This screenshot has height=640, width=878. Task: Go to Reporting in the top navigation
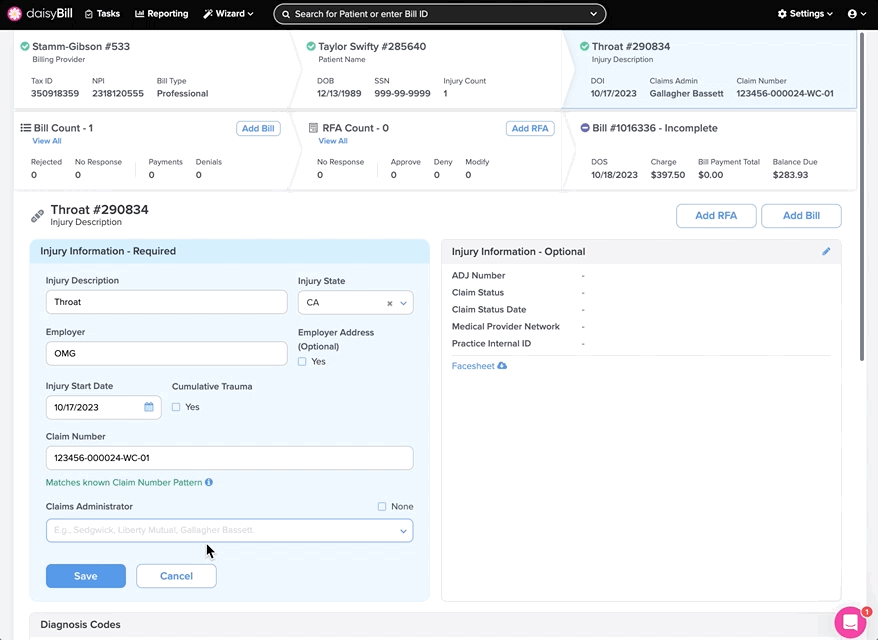(161, 14)
